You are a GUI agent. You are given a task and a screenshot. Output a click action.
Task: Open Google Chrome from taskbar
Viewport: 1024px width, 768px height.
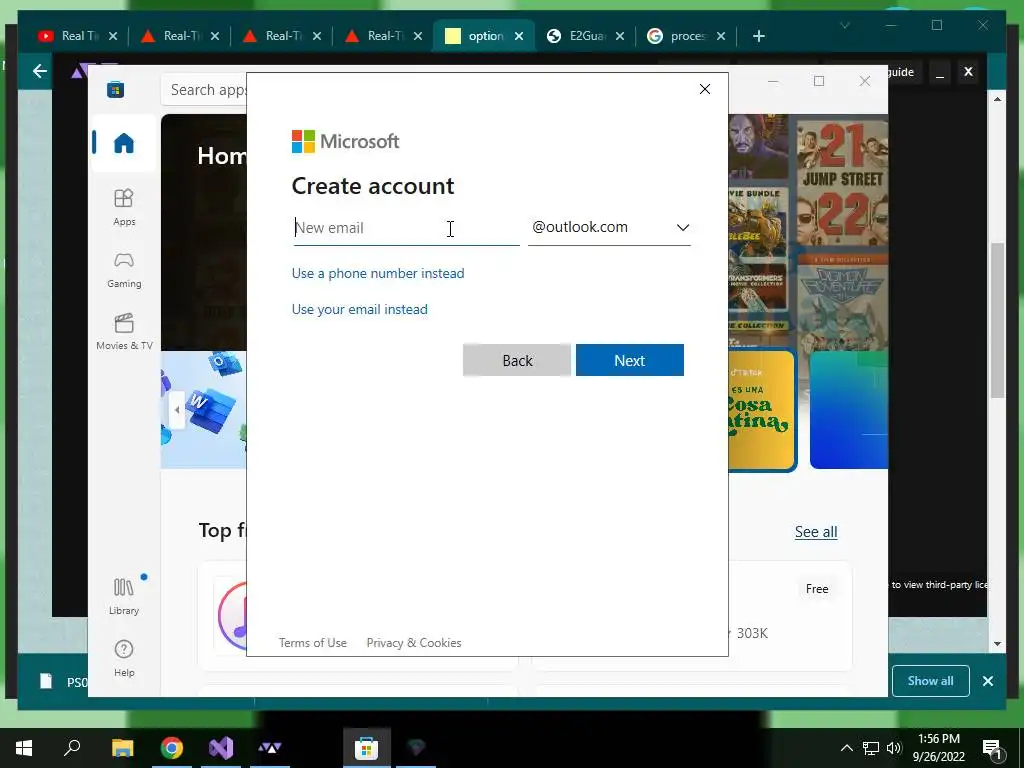pyautogui.click(x=172, y=748)
